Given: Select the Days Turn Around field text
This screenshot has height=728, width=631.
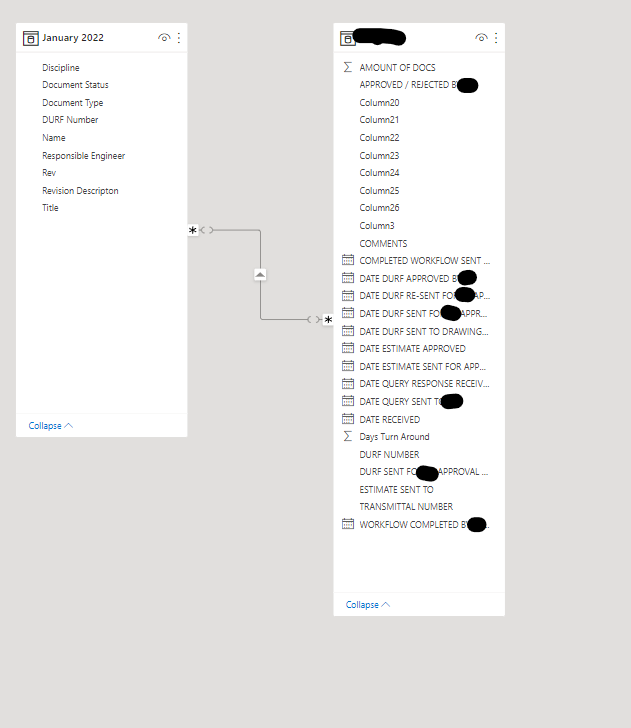Looking at the screenshot, I should [x=394, y=437].
